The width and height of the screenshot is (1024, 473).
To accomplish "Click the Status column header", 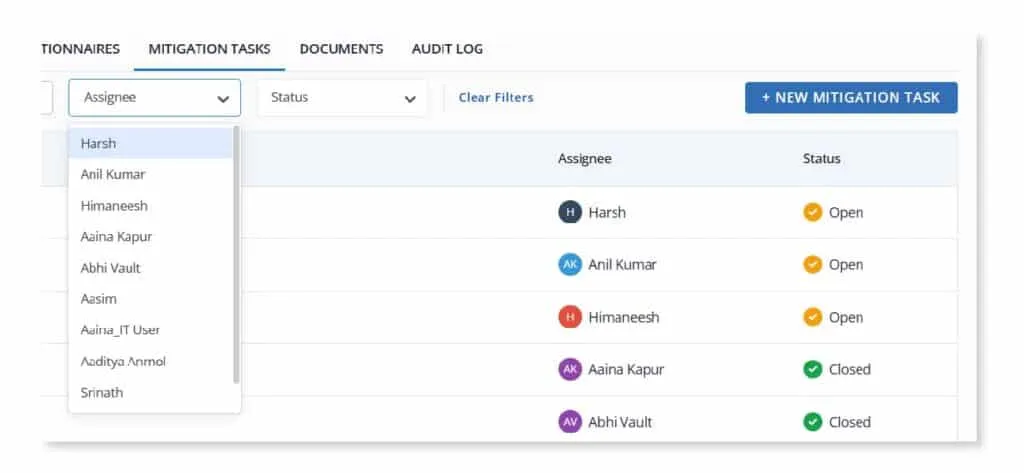I will [x=822, y=159].
